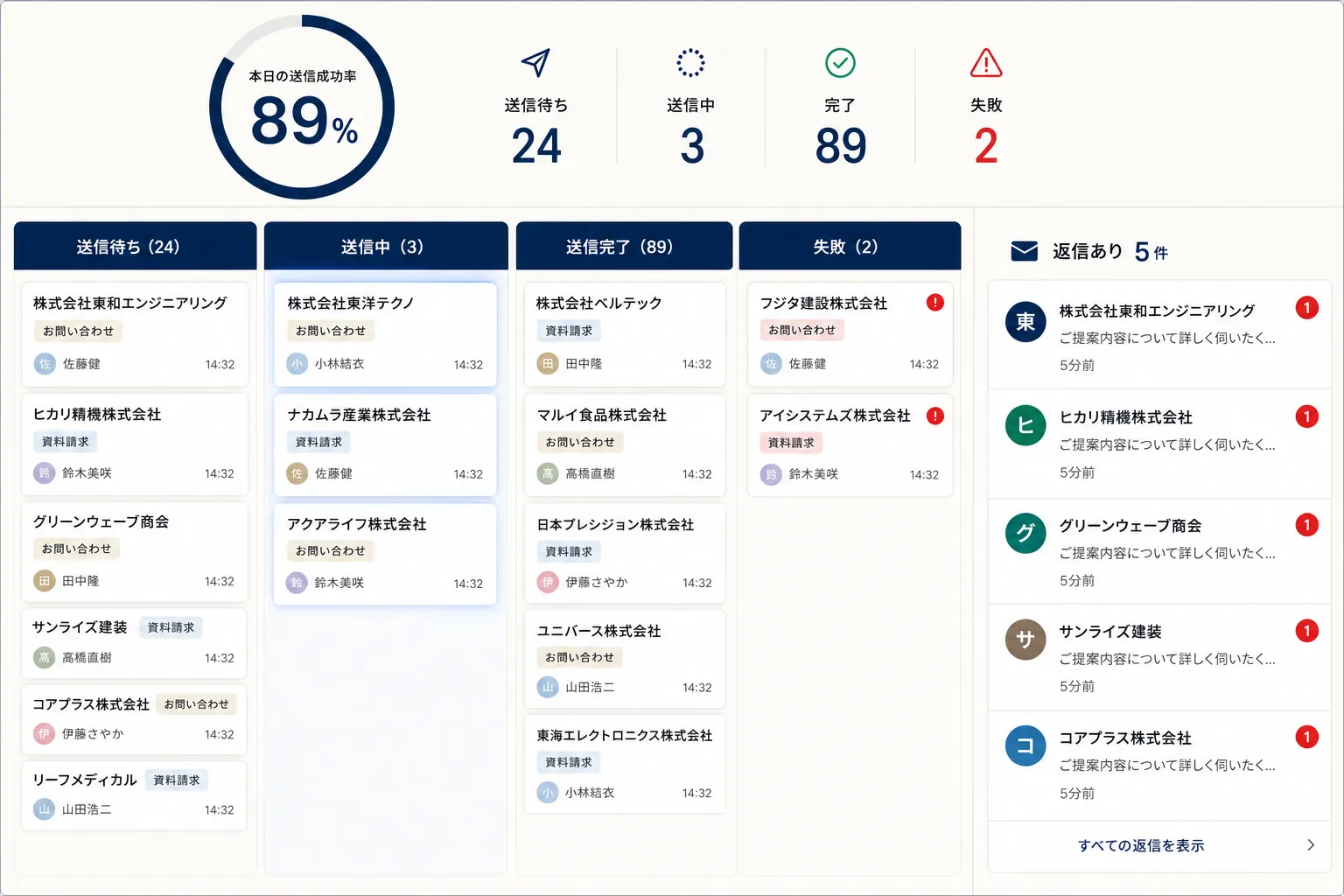Viewport: 1344px width, 896px height.
Task: Select the 送信中 (3) column header
Action: click(386, 246)
